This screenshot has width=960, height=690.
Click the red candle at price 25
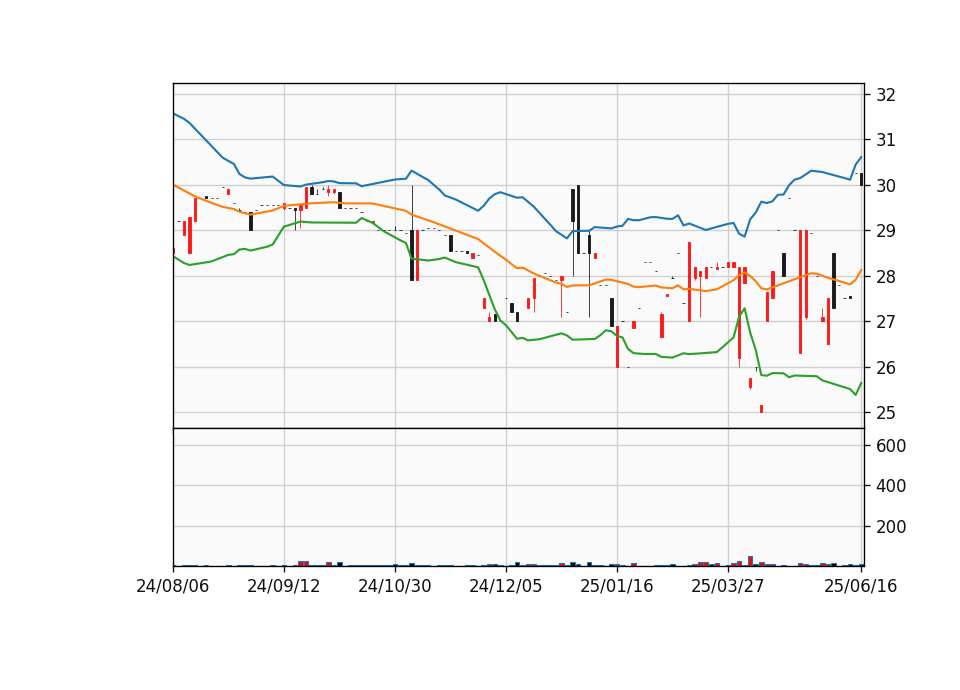click(x=762, y=409)
